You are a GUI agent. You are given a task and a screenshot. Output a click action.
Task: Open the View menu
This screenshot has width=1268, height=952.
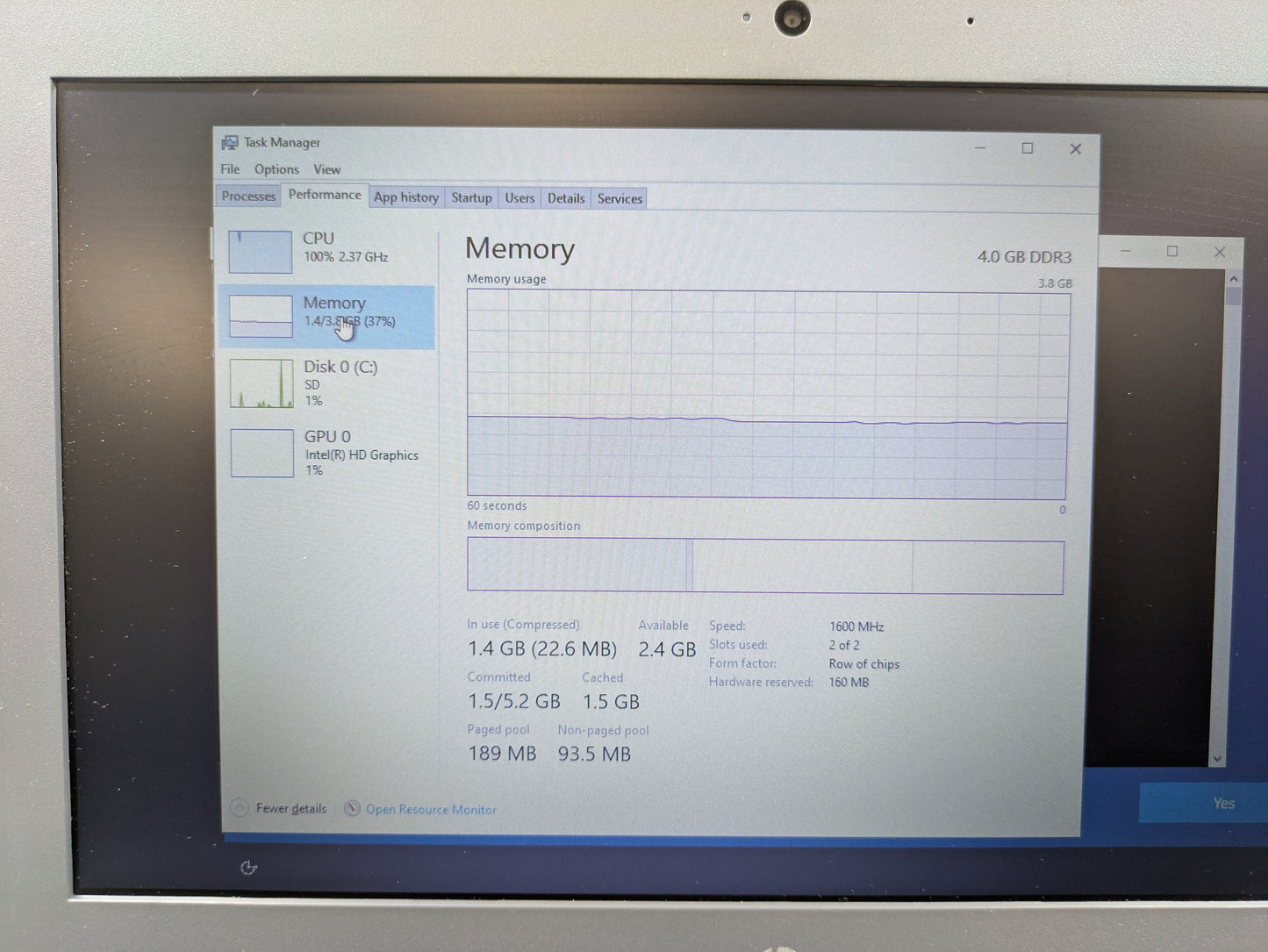(326, 168)
